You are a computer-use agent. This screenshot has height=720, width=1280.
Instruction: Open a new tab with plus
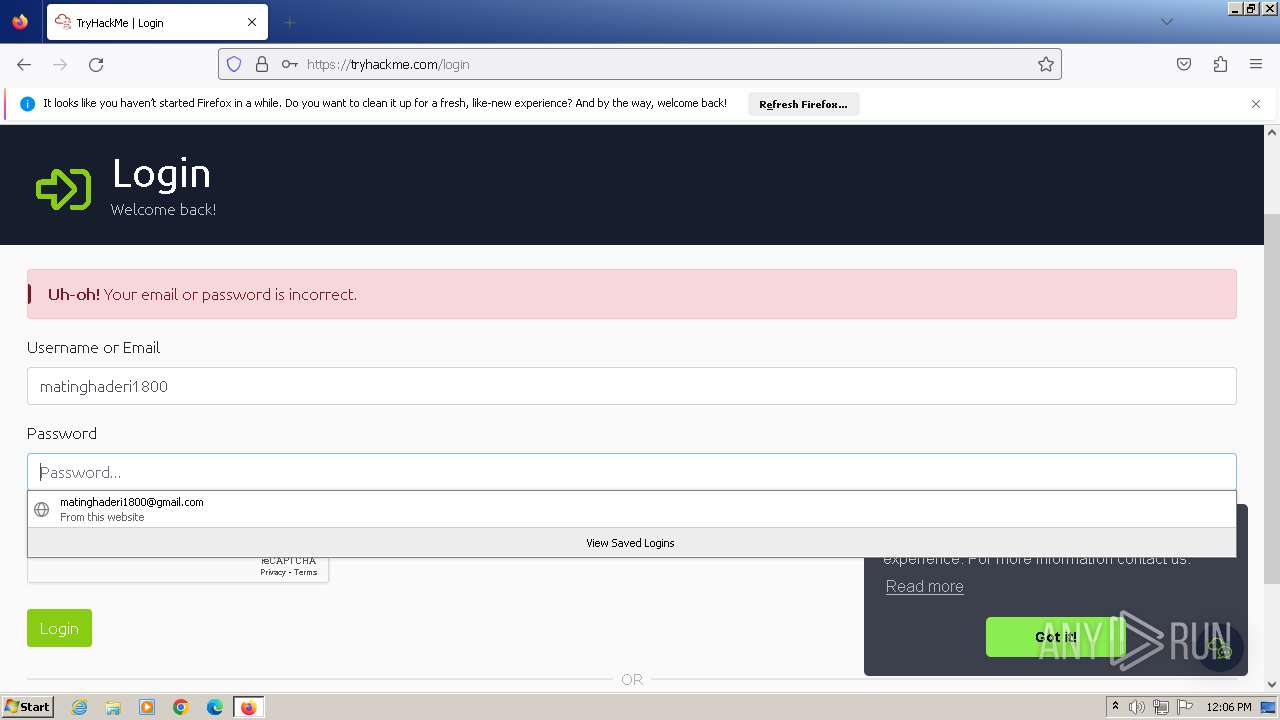[289, 22]
